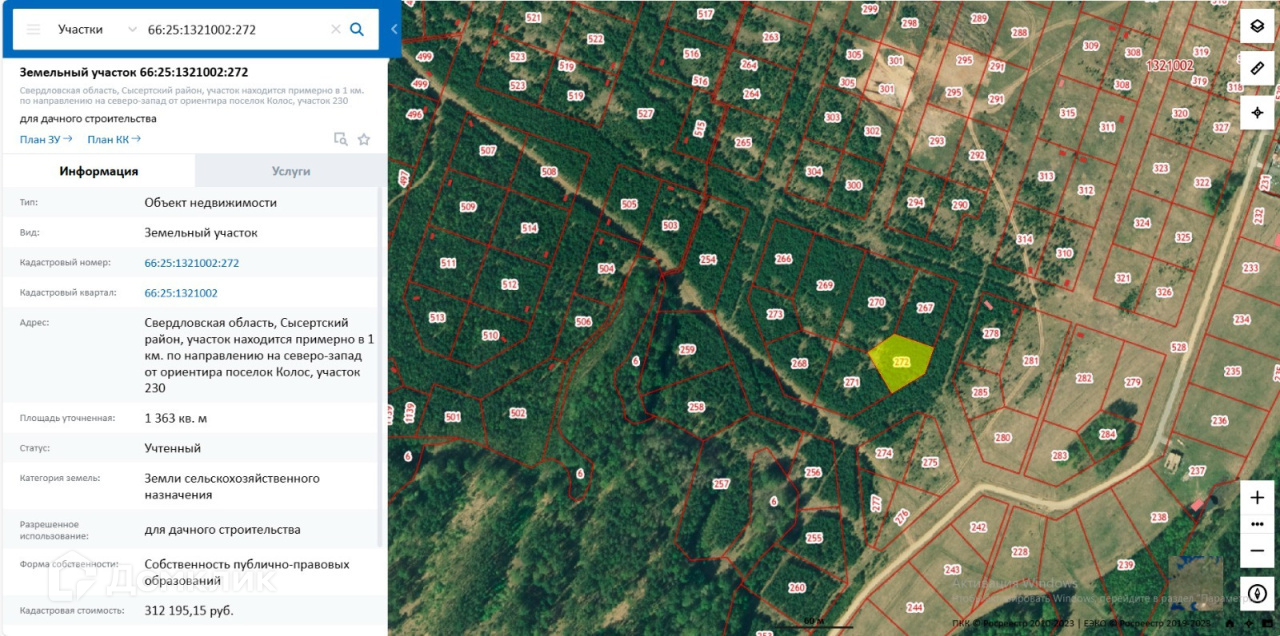Viewport: 1280px width, 636px height.
Task: Open the map layers button
Action: coord(1257,26)
